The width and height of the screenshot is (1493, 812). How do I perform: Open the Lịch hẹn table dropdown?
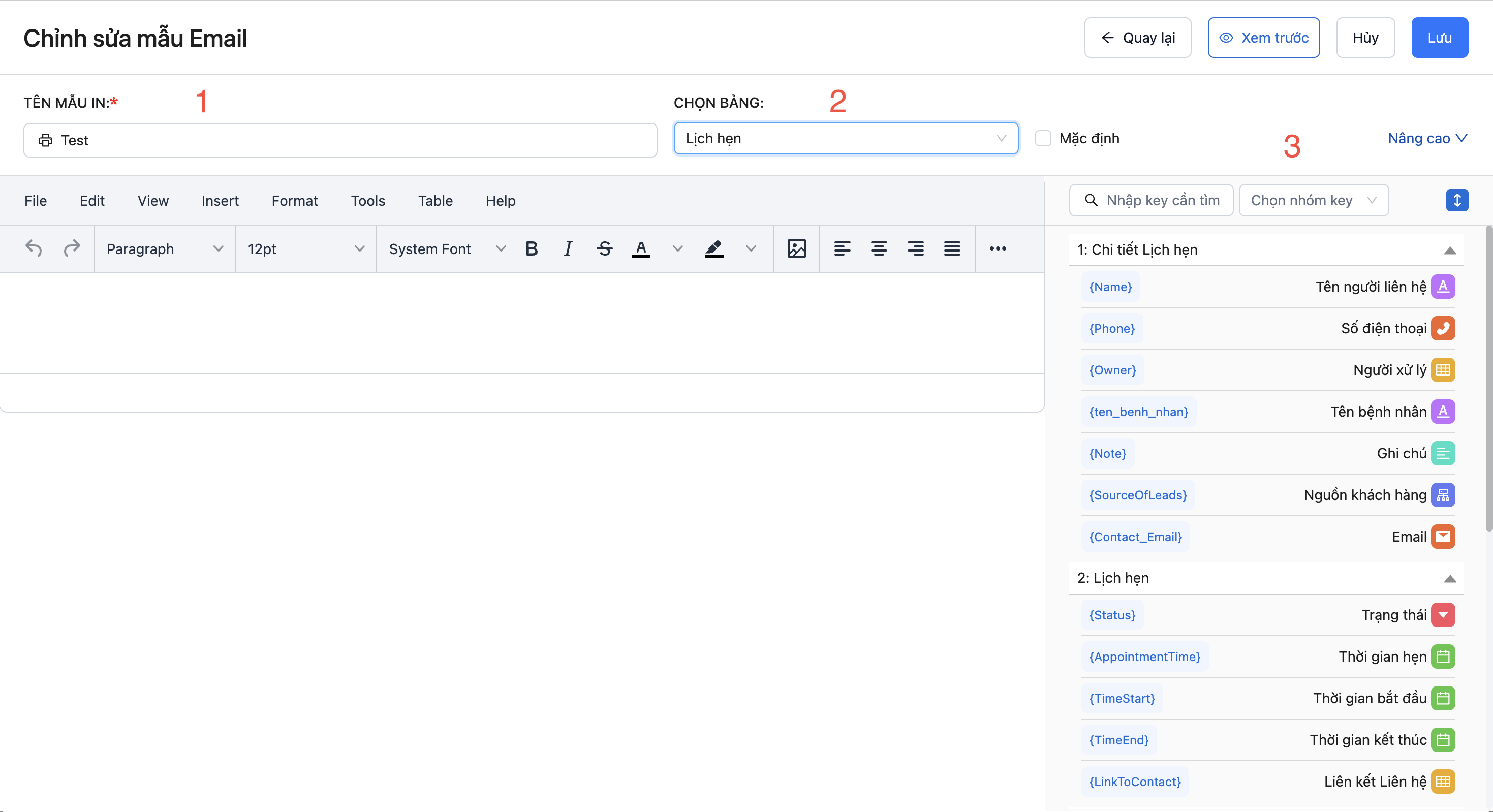845,139
